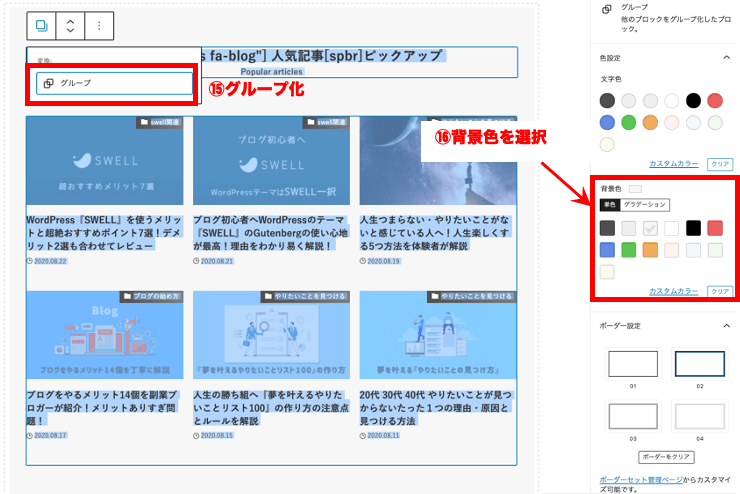Choose the red background color swatch
Screen dimensions: 740x494
pyautogui.click(x=715, y=228)
